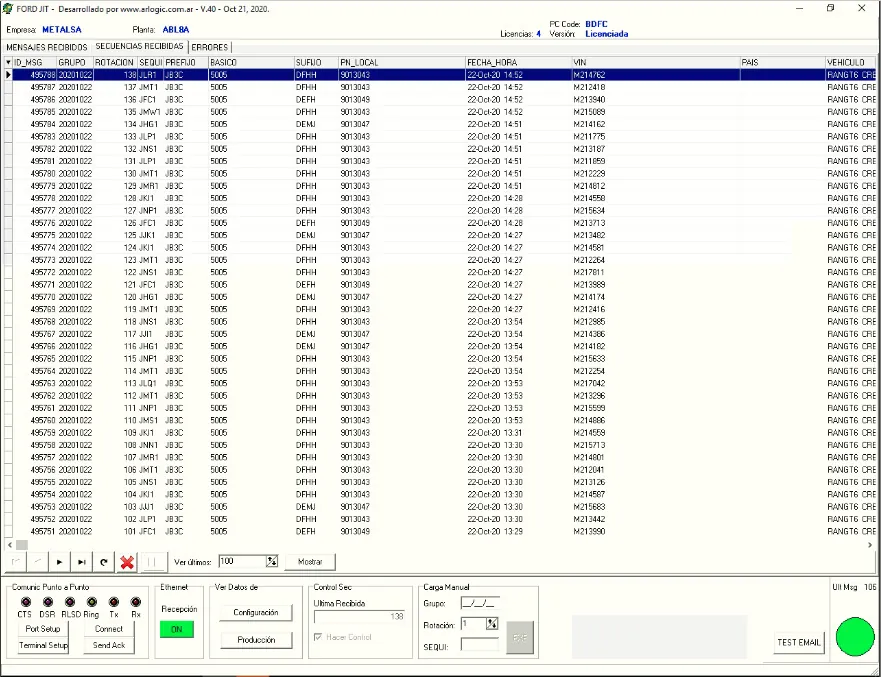Image resolution: width=881 pixels, height=677 pixels.
Task: Sort by ROTACION column header
Action: pos(115,62)
